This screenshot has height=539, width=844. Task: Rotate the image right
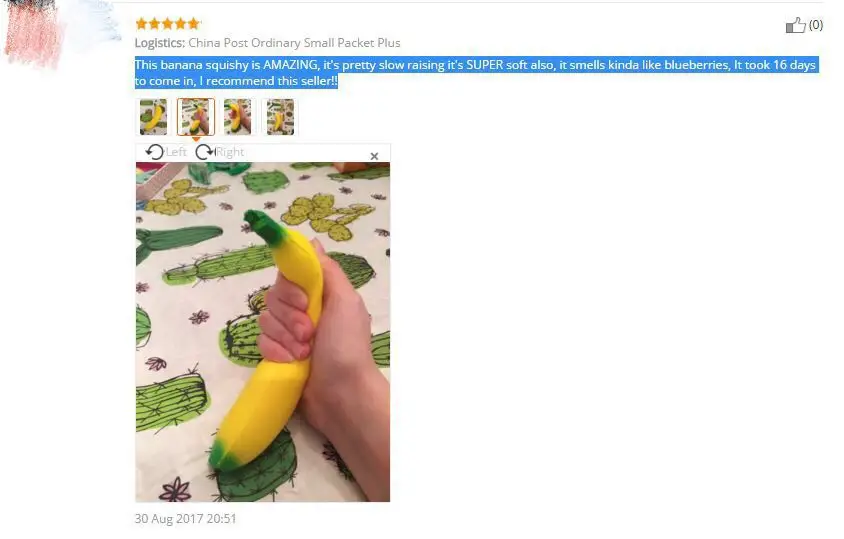205,152
